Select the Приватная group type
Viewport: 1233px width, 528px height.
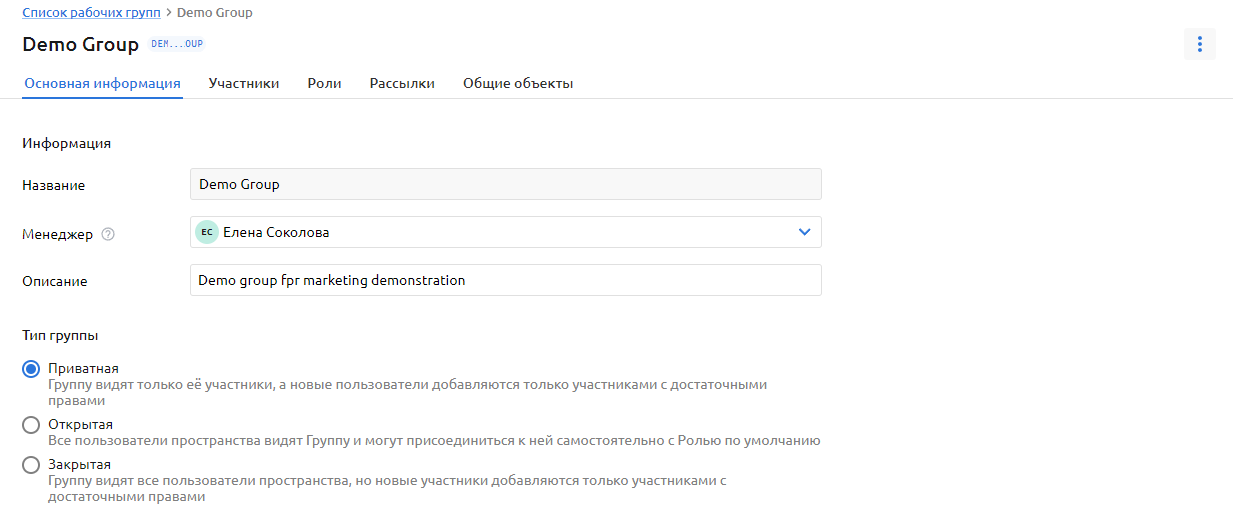[x=31, y=369]
